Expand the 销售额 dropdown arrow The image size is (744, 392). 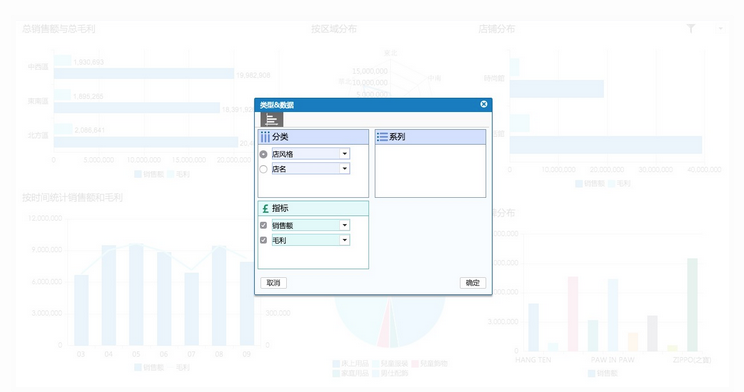344,225
